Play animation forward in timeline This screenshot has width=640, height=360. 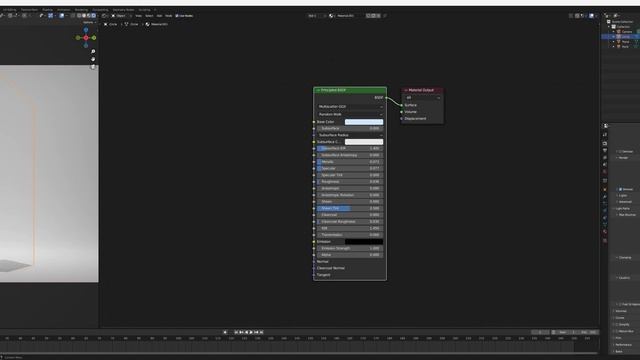tap(251, 332)
